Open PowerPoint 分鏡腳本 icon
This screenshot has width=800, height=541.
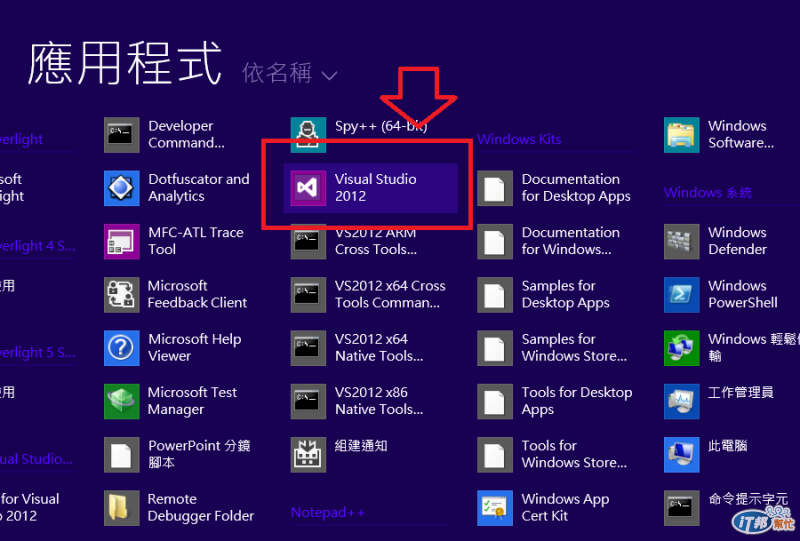pyautogui.click(x=121, y=454)
